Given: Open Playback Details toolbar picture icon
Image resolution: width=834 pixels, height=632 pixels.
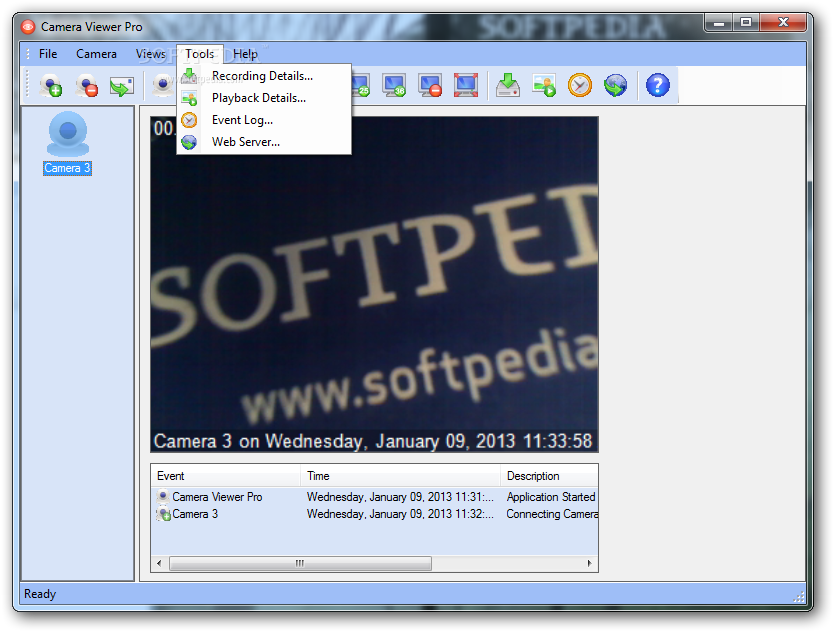Looking at the screenshot, I should tap(544, 85).
